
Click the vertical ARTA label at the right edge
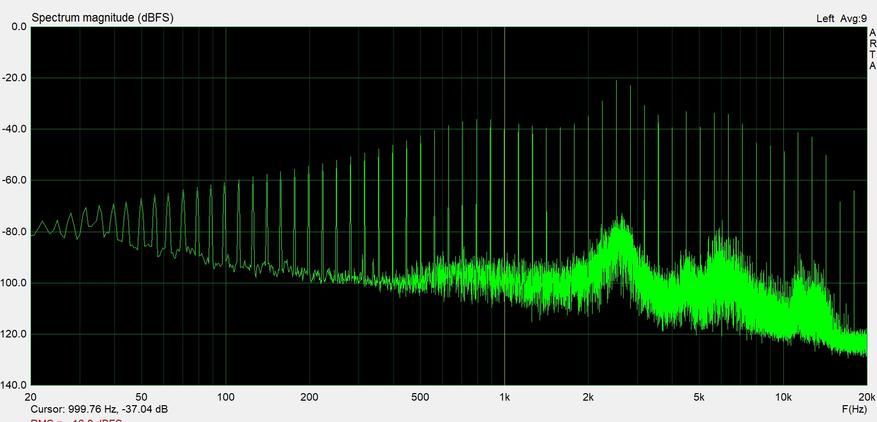(x=873, y=49)
